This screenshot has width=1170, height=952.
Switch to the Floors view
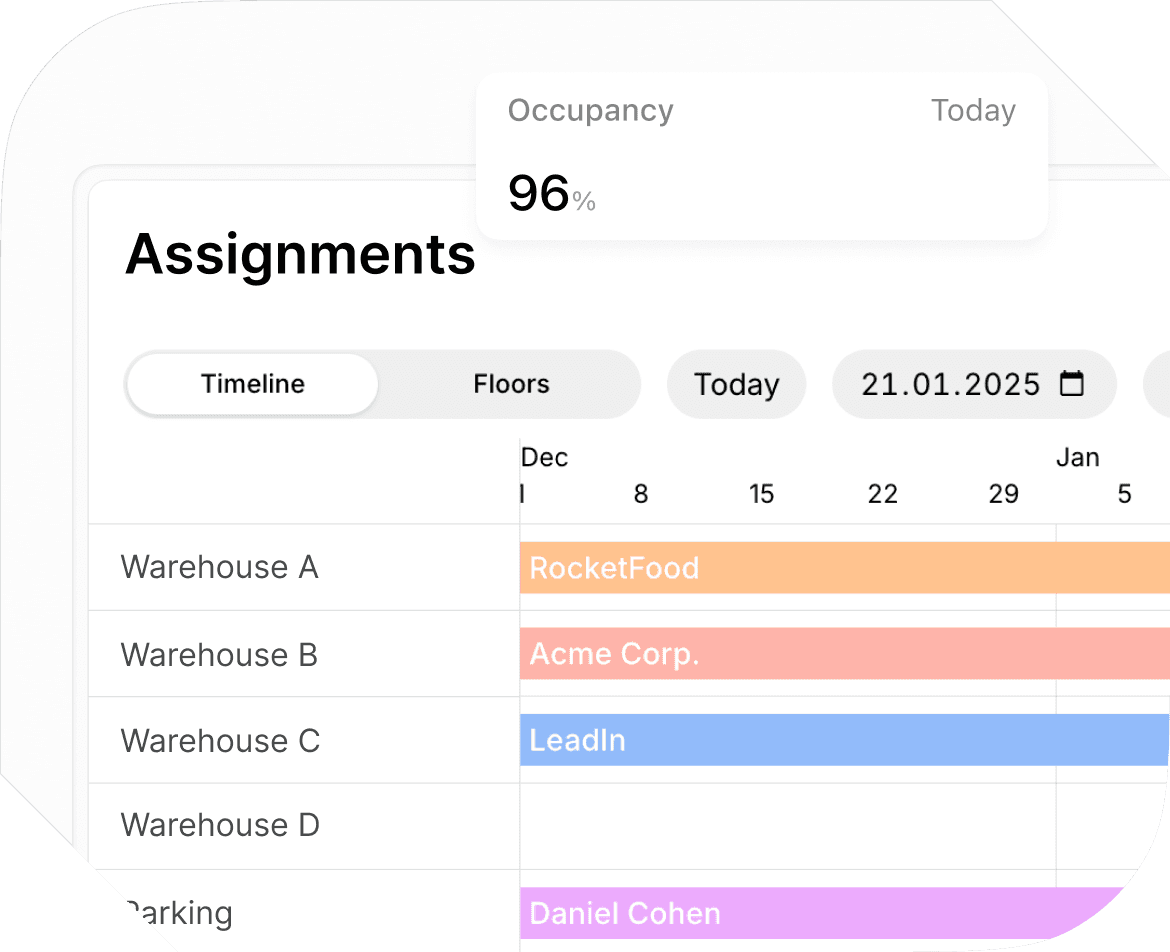[511, 383]
